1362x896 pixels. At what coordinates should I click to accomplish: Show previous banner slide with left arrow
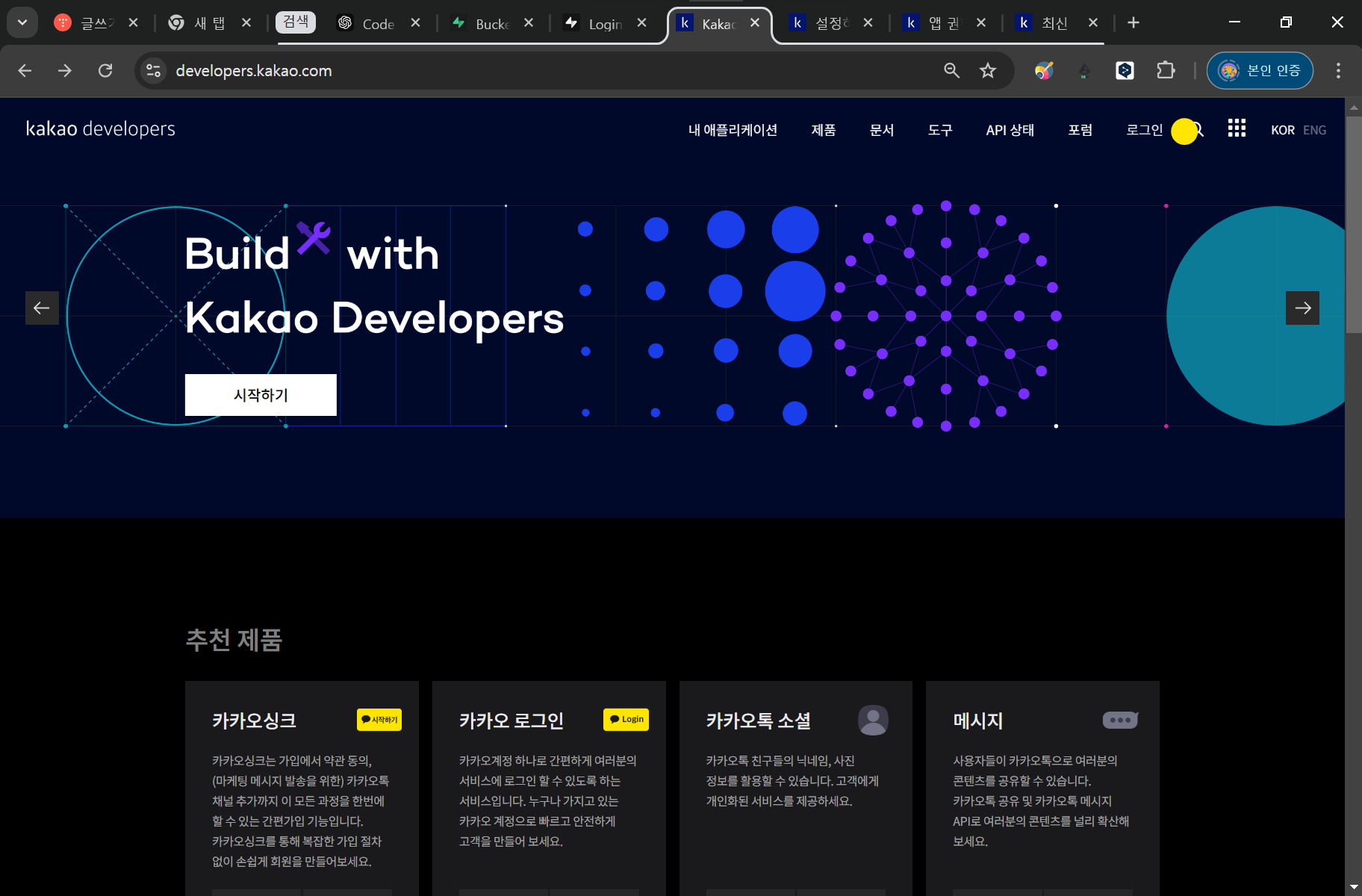[x=42, y=308]
